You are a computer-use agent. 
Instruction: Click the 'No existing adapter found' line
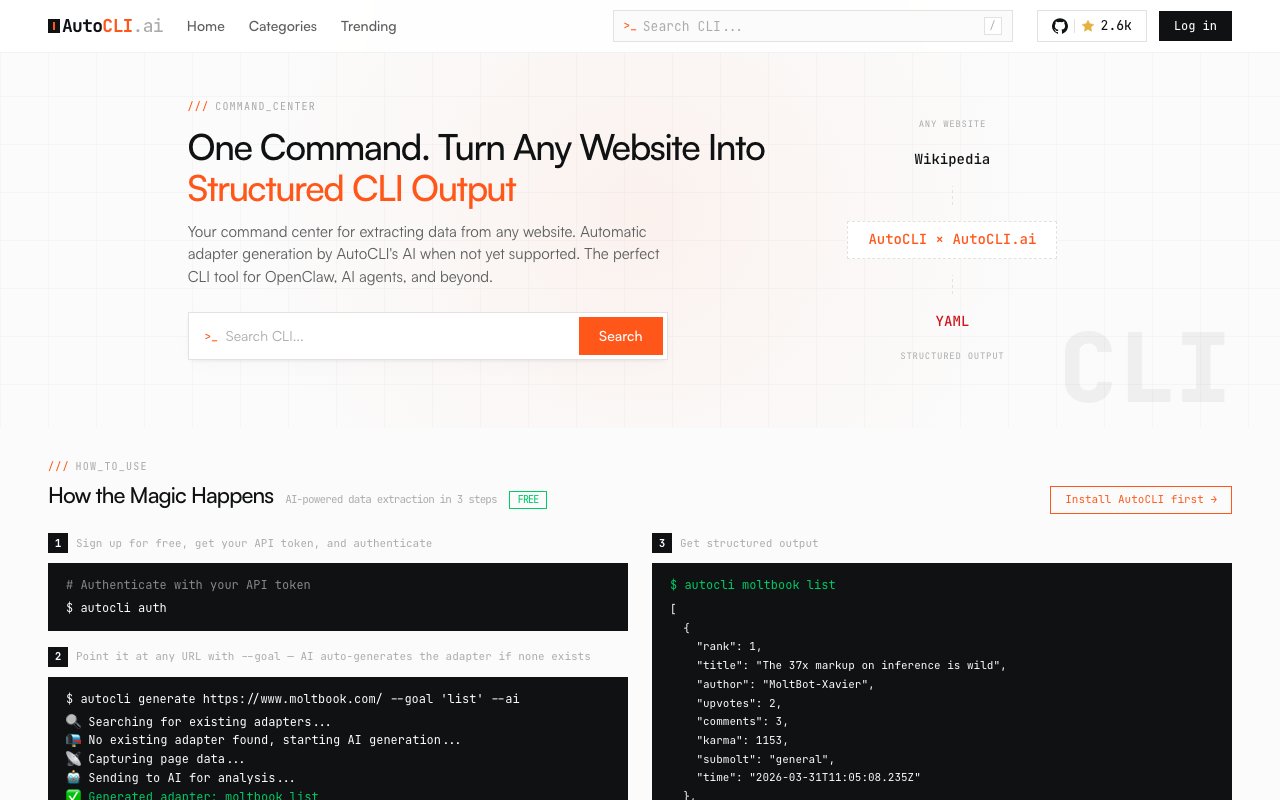[x=264, y=740]
